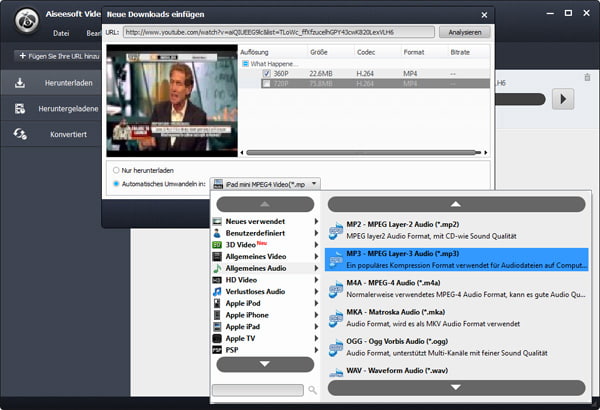Select Allgemeines Audio category label

tap(256, 268)
